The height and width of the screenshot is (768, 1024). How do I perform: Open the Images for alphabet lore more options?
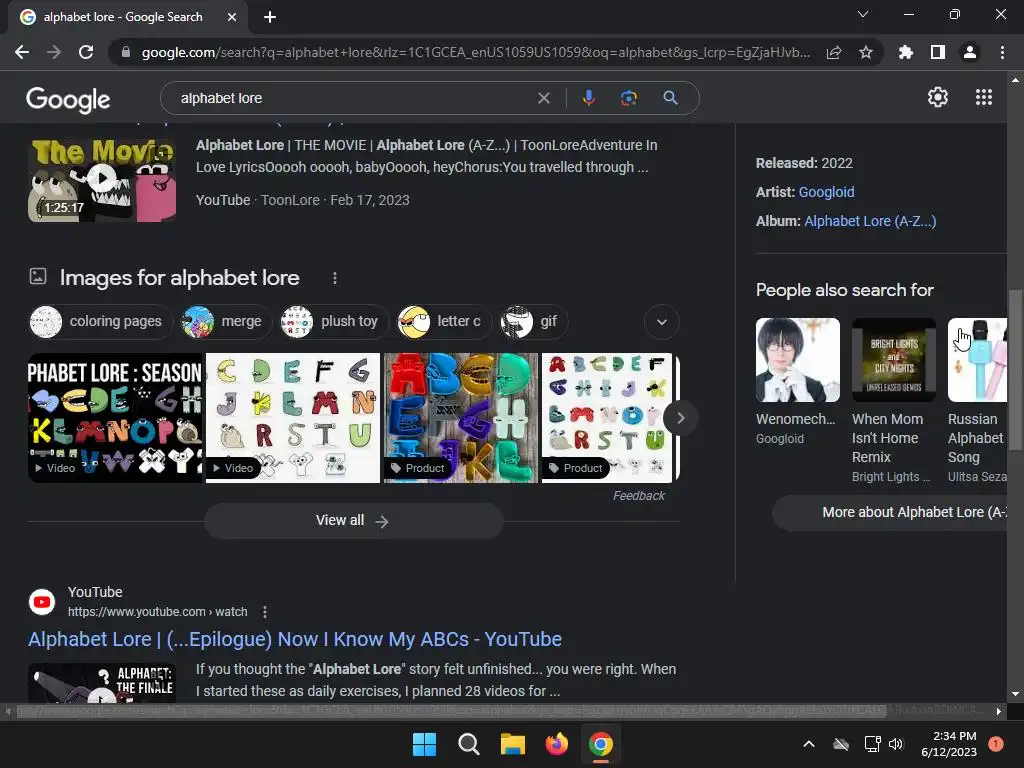tap(334, 278)
